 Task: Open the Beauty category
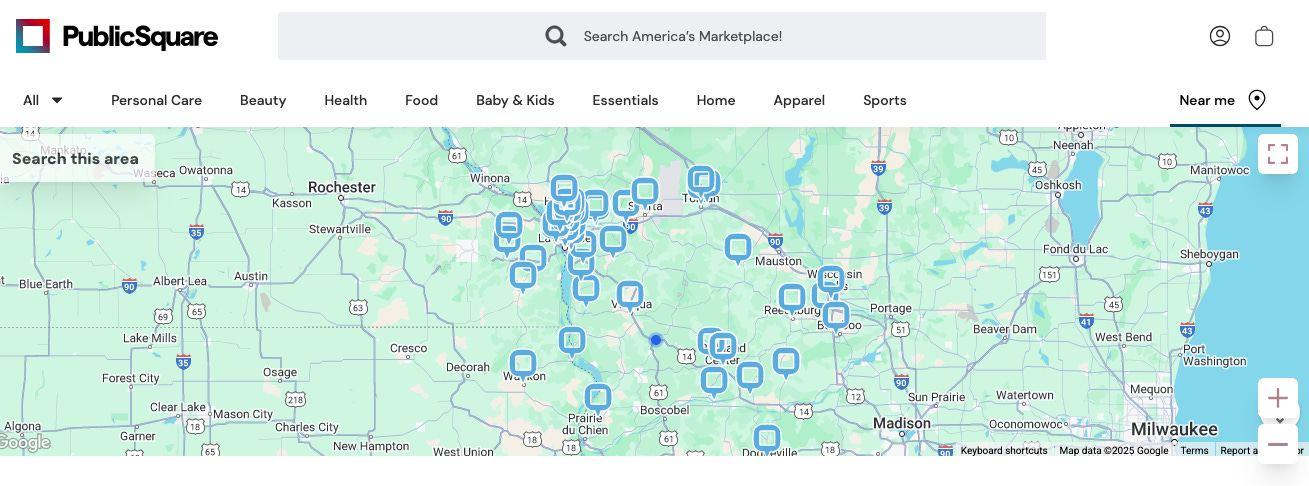(x=263, y=100)
